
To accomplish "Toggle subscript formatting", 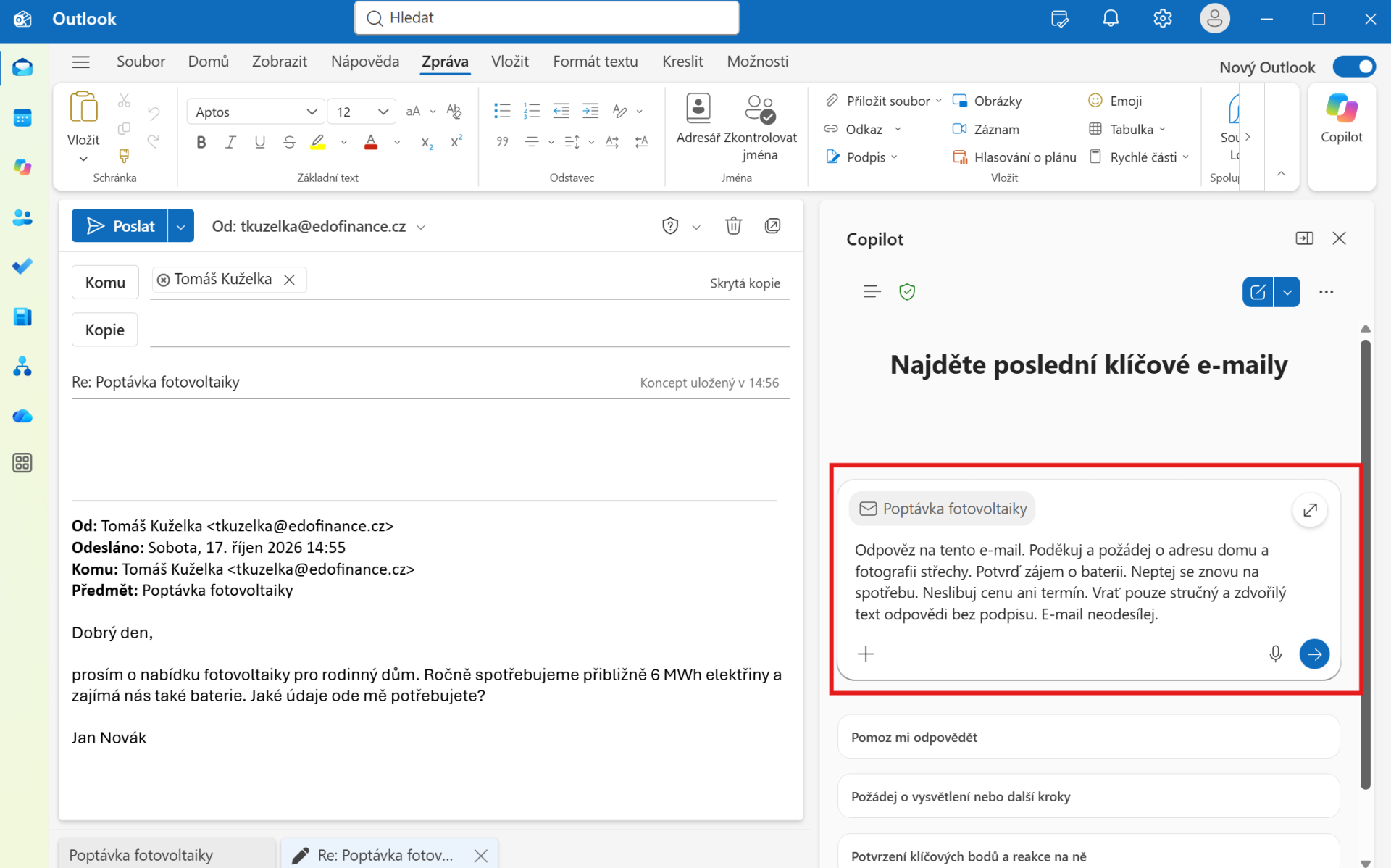I will [427, 142].
